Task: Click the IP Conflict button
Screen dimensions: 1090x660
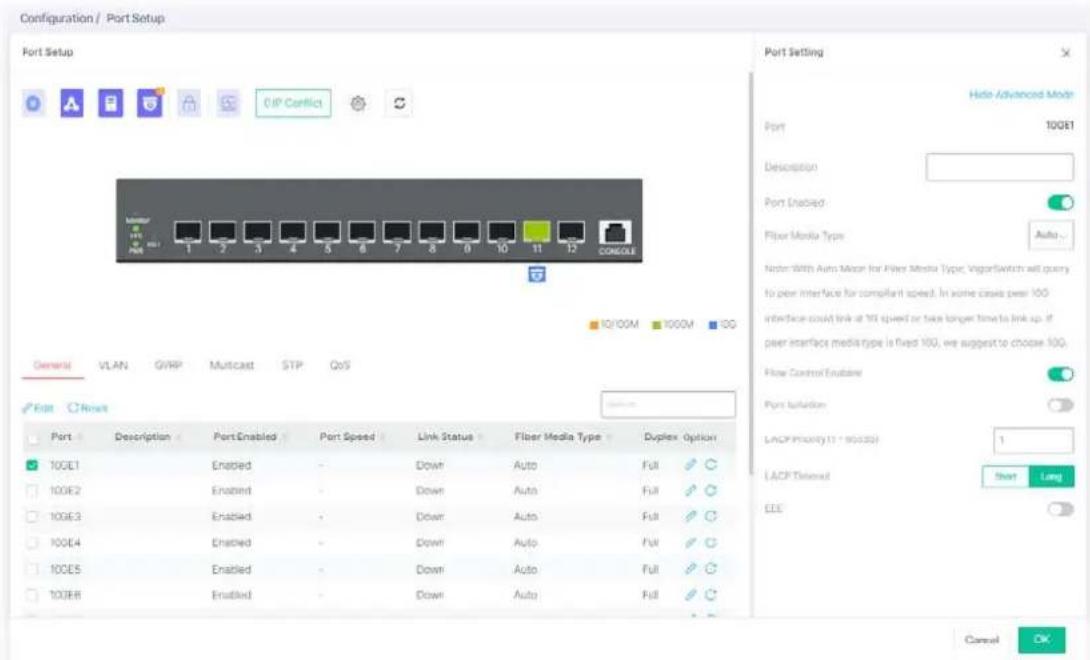Action: 293,103
